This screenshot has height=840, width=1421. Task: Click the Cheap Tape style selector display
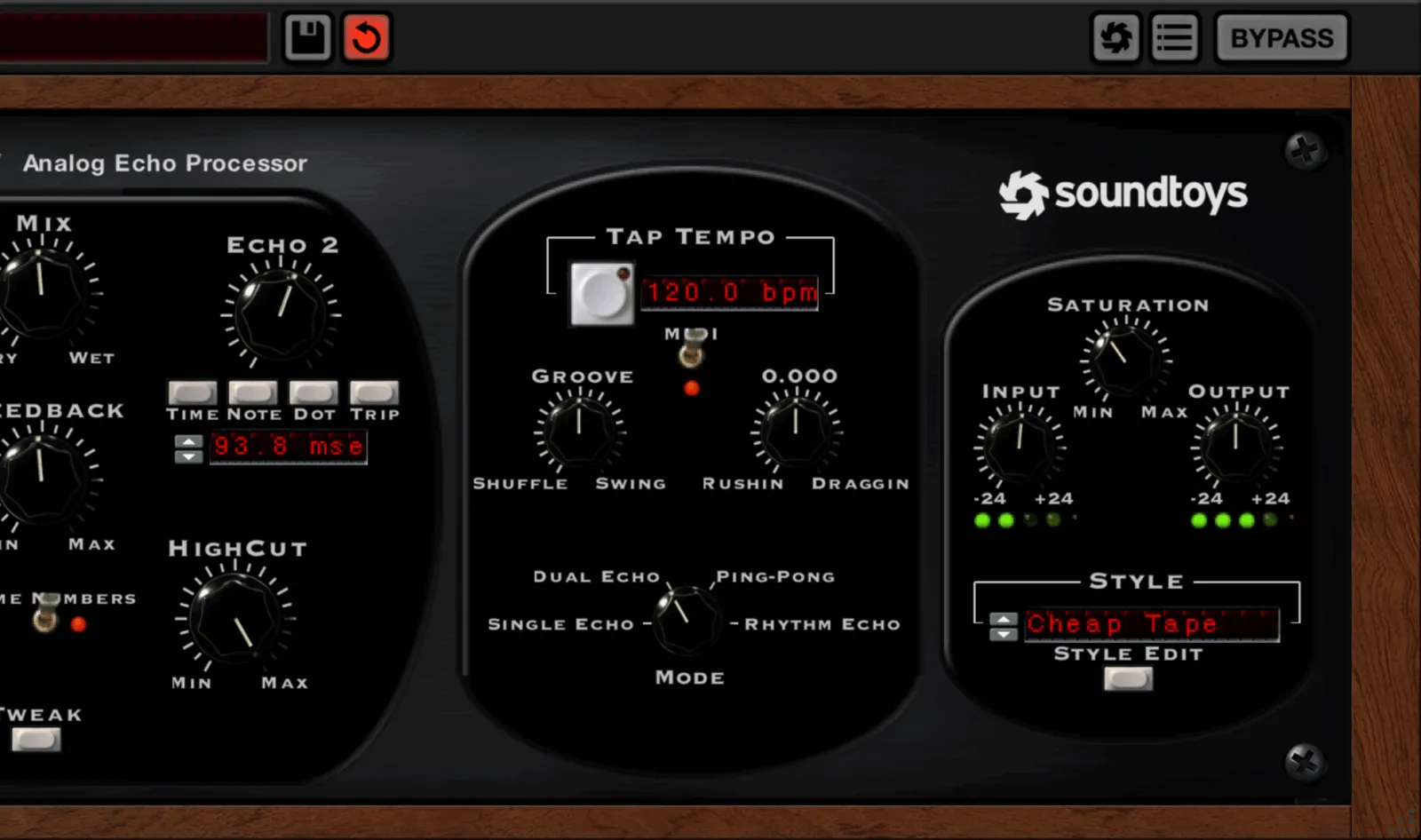point(1150,624)
